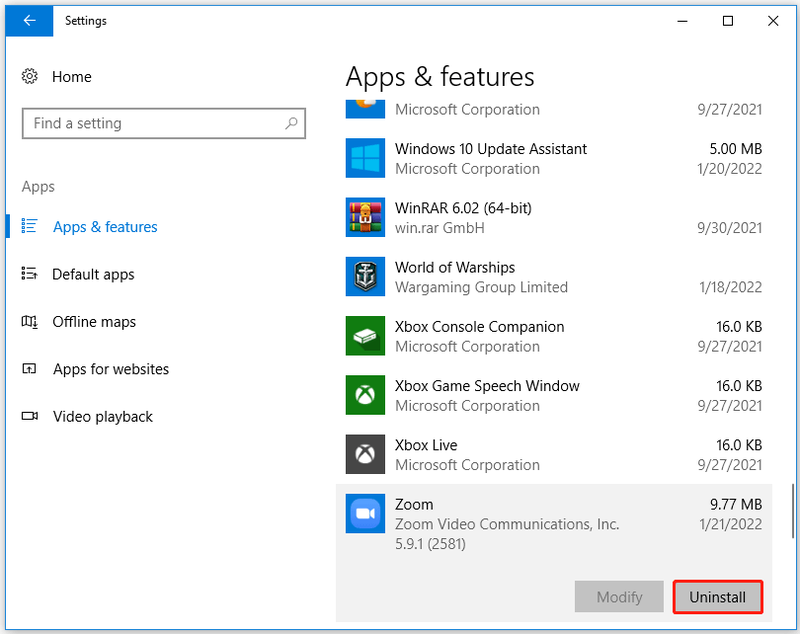Click the Home gear icon

tap(30, 77)
